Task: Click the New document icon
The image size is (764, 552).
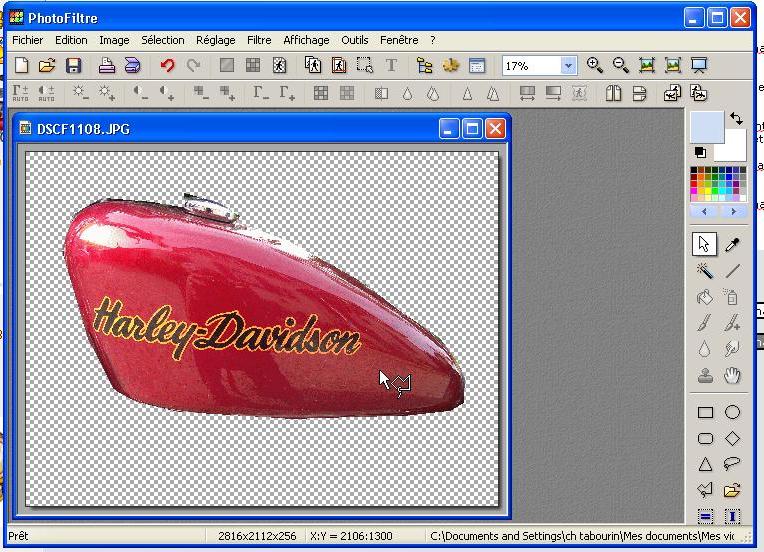Action: click(x=21, y=65)
